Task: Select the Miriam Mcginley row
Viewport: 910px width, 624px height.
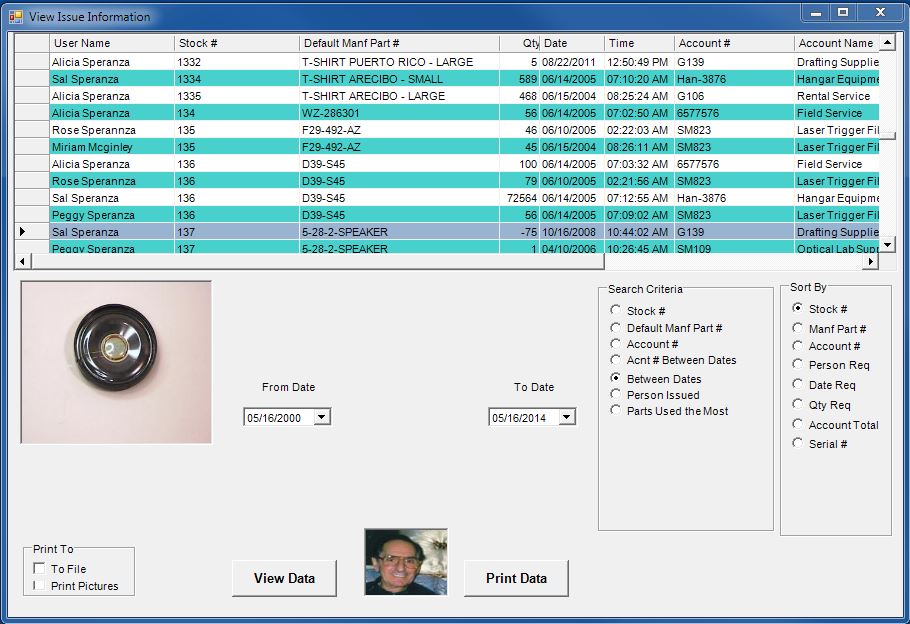Action: [92, 147]
